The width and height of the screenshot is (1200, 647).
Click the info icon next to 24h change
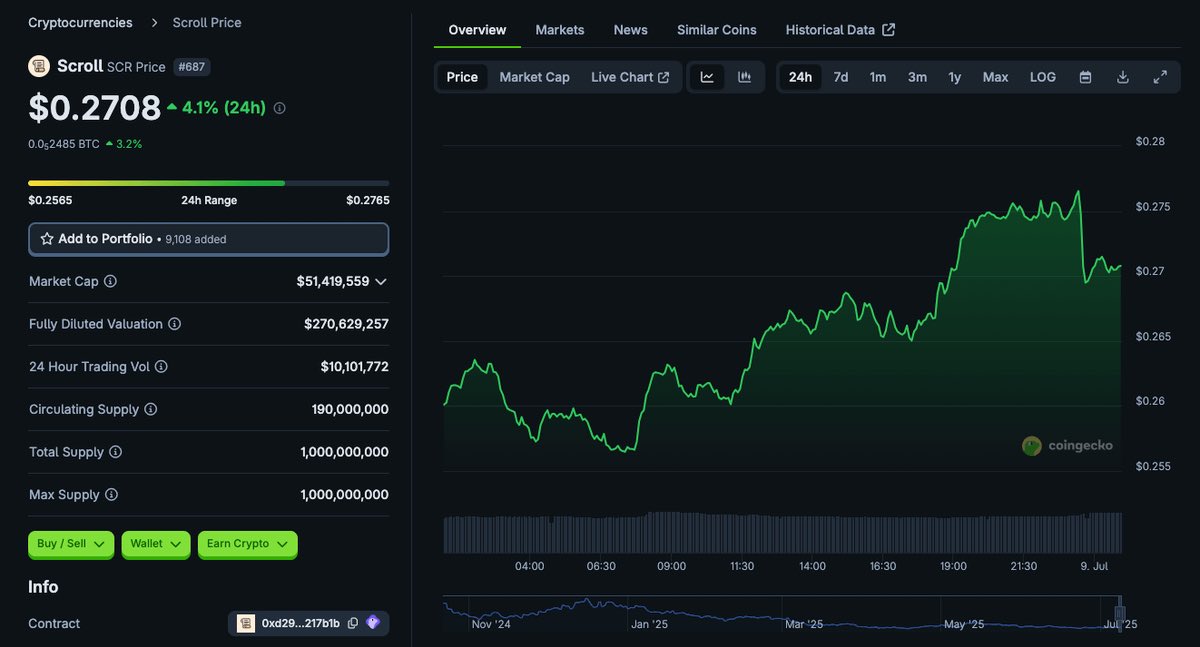pos(279,108)
